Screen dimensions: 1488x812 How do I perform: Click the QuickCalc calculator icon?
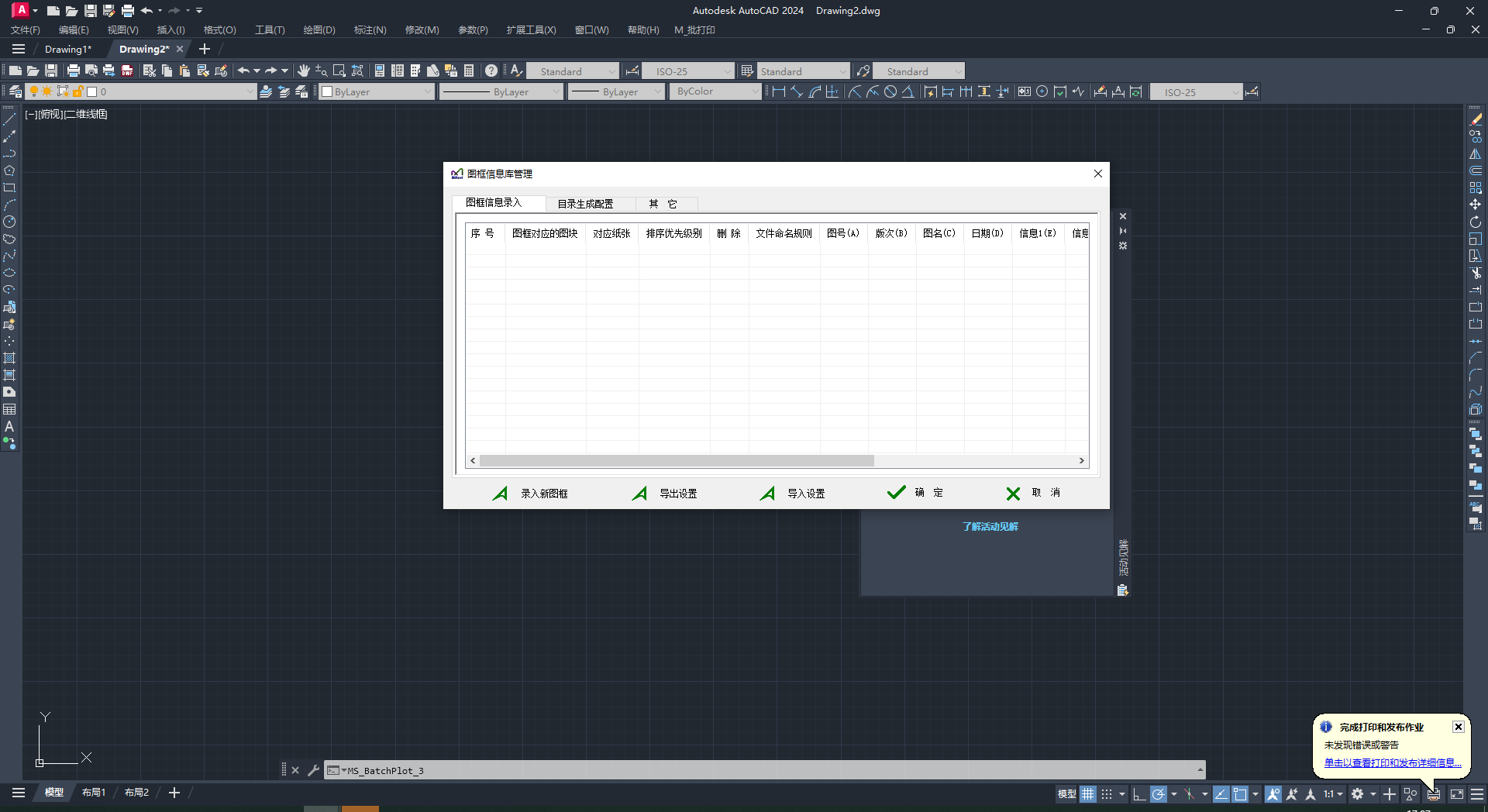click(469, 71)
